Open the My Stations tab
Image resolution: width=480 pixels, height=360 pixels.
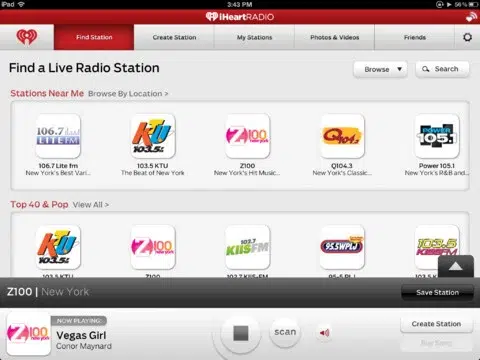coord(254,37)
